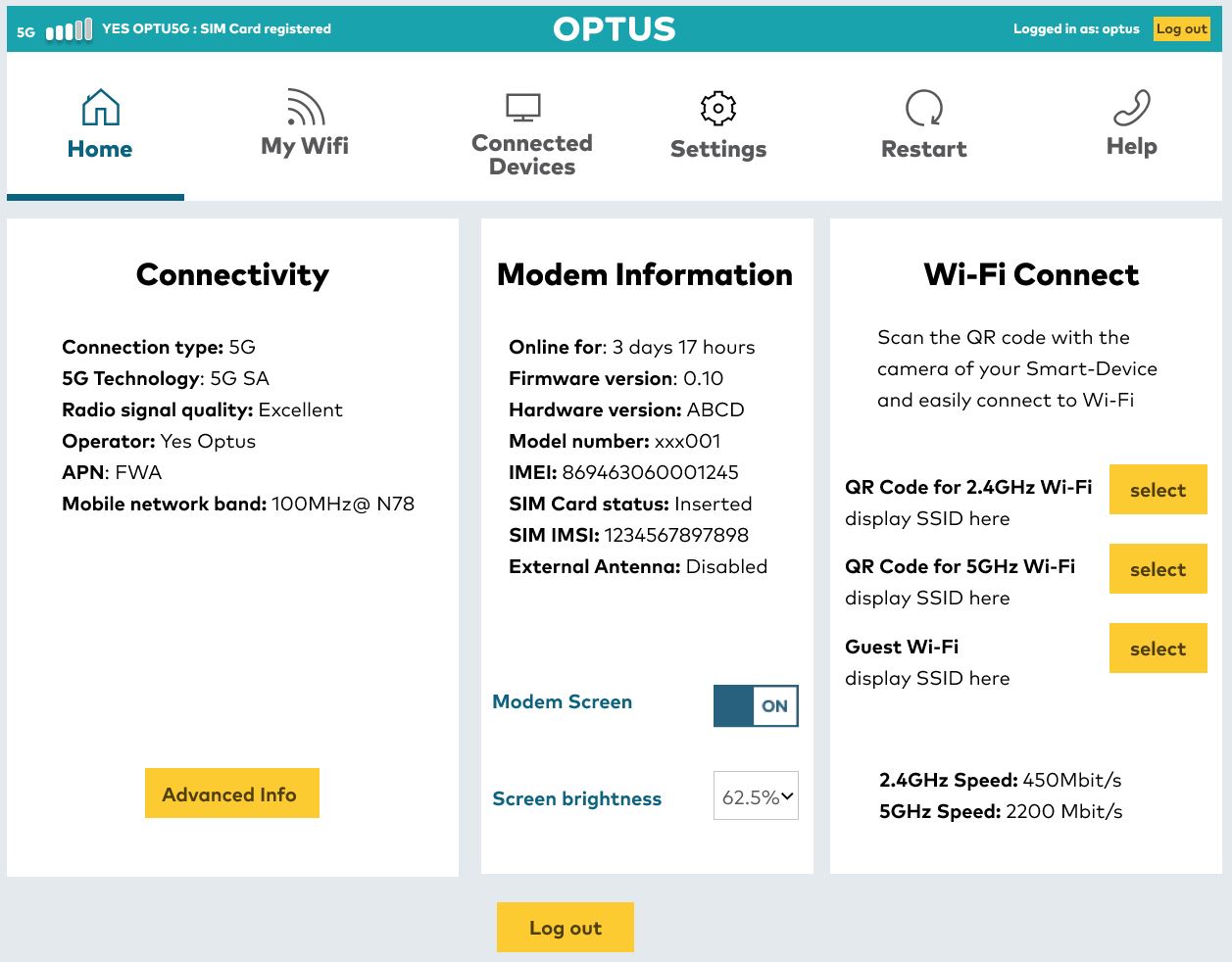Go to the Settings tab
This screenshot has width=1232, height=962.
[x=718, y=149]
